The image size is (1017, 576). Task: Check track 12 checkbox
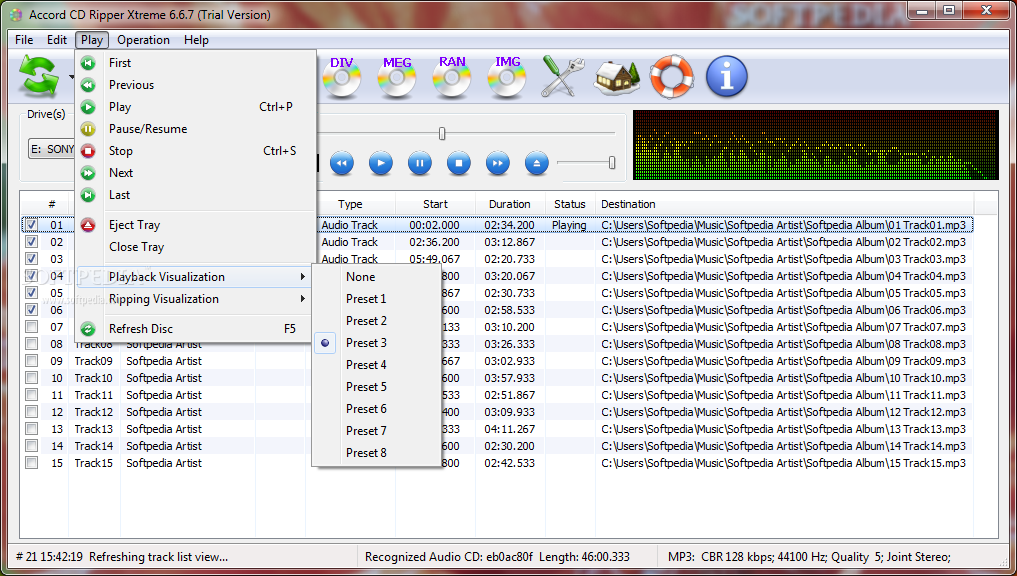point(31,411)
